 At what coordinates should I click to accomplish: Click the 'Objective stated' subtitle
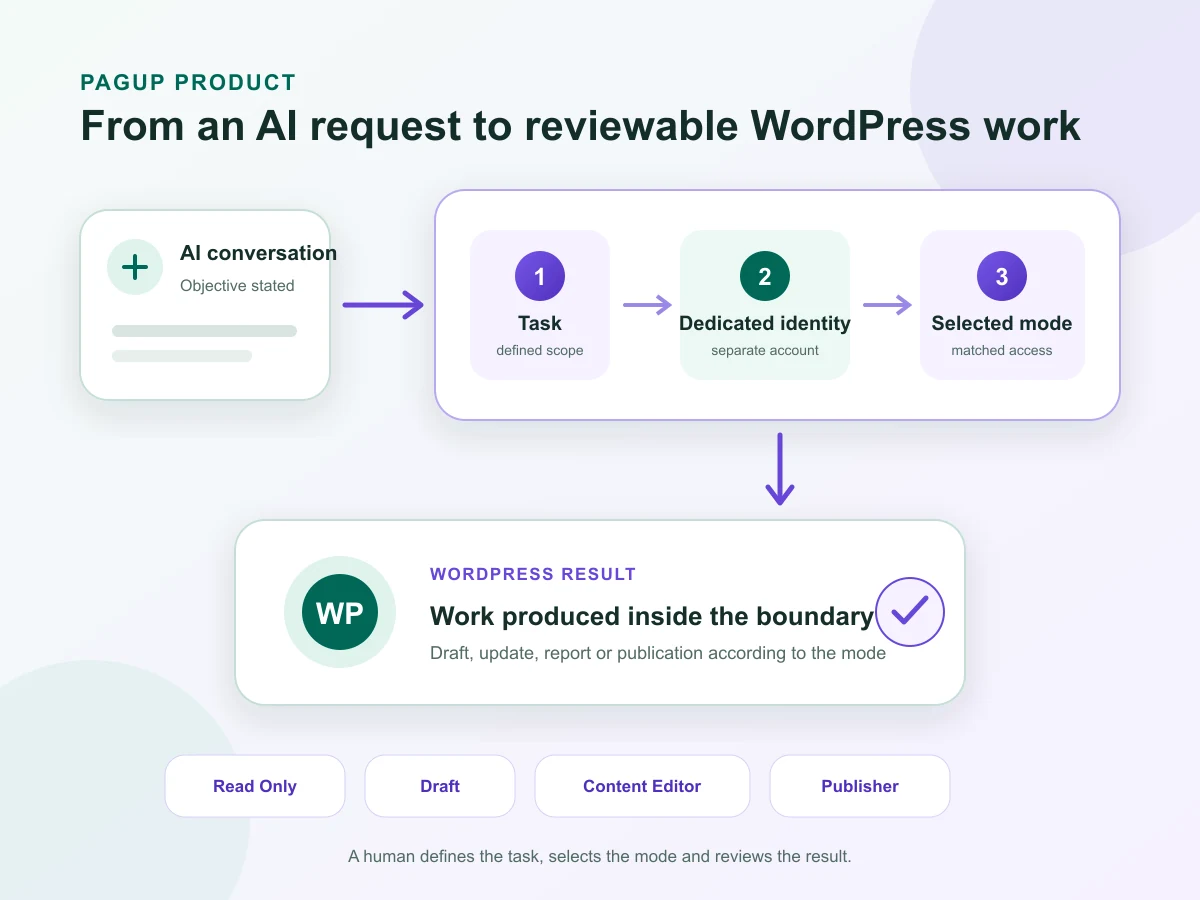[x=237, y=286]
